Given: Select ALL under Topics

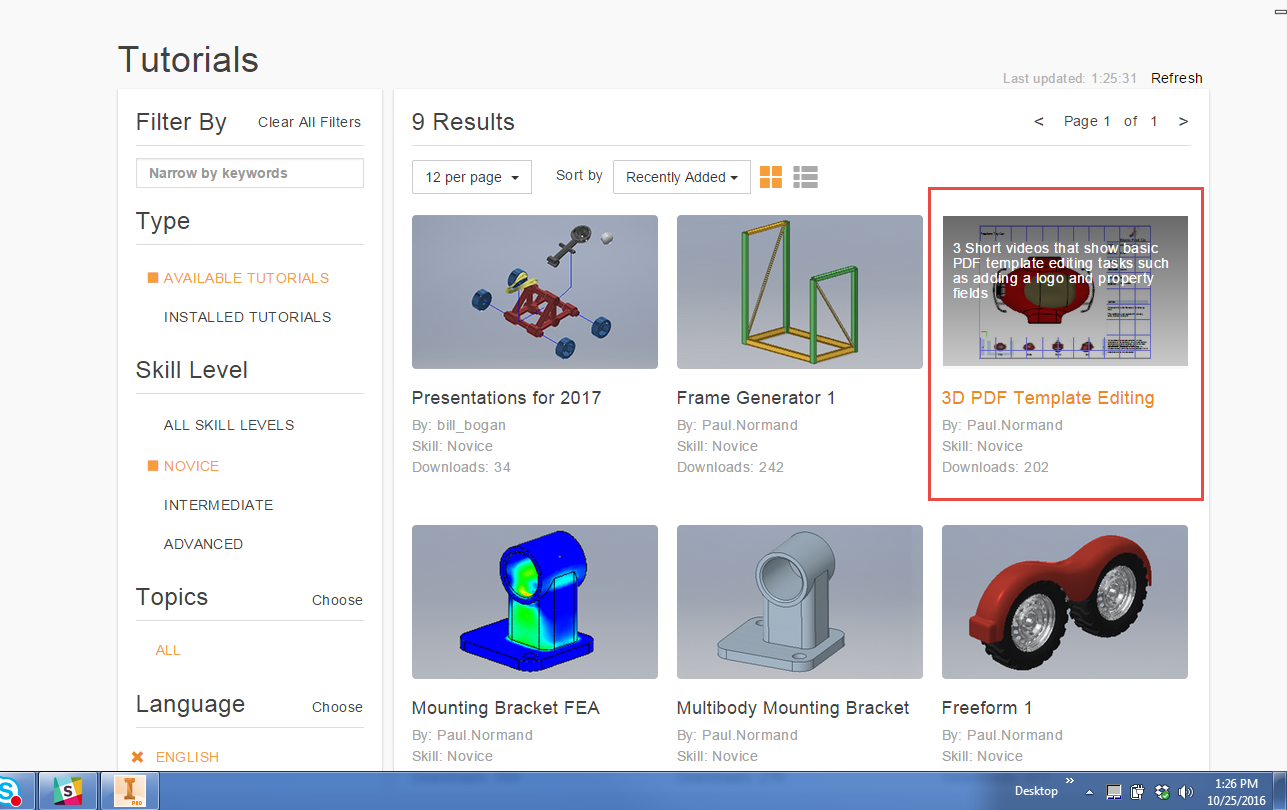Looking at the screenshot, I should [168, 650].
